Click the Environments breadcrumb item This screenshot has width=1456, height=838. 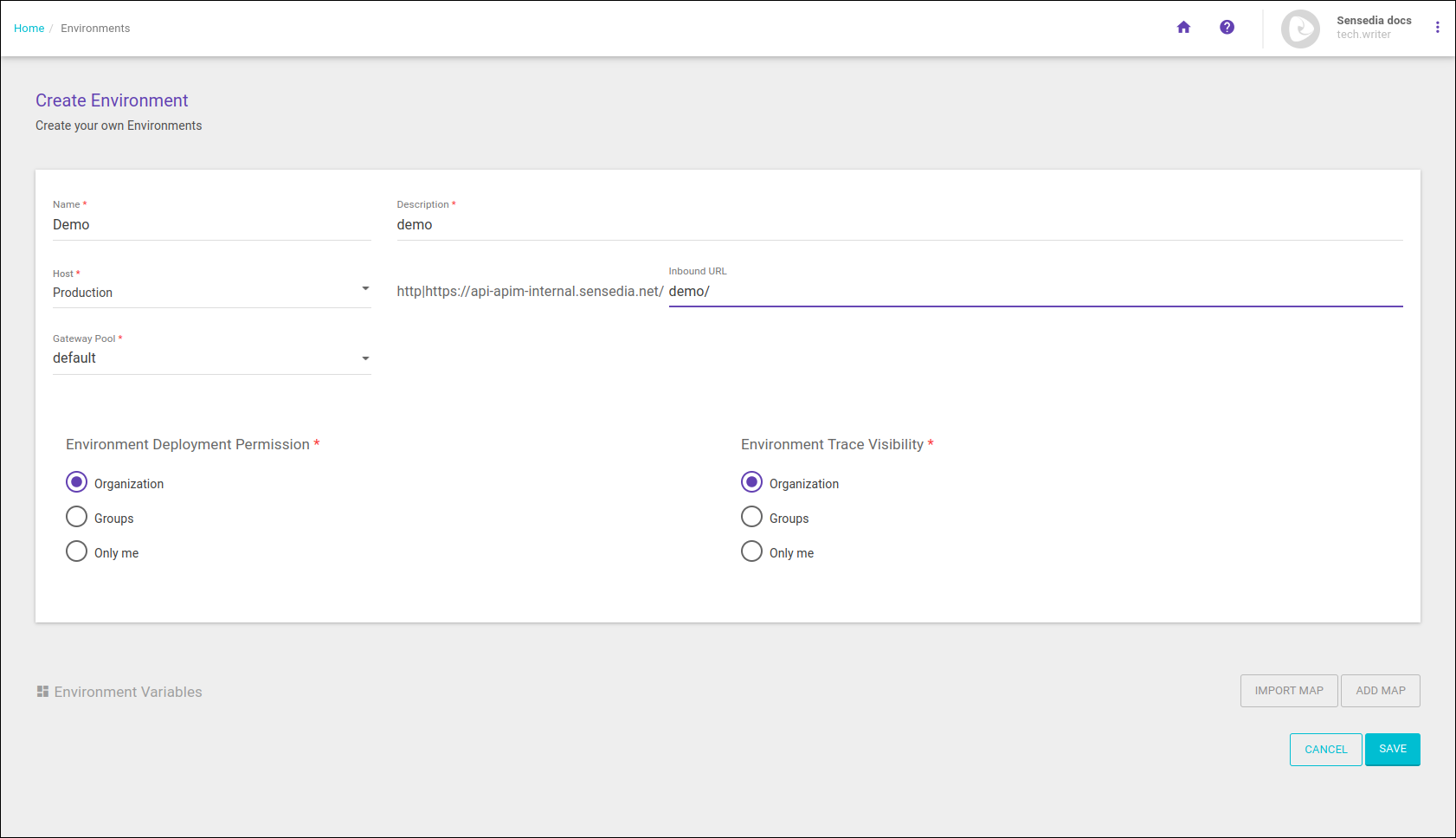[x=95, y=29]
